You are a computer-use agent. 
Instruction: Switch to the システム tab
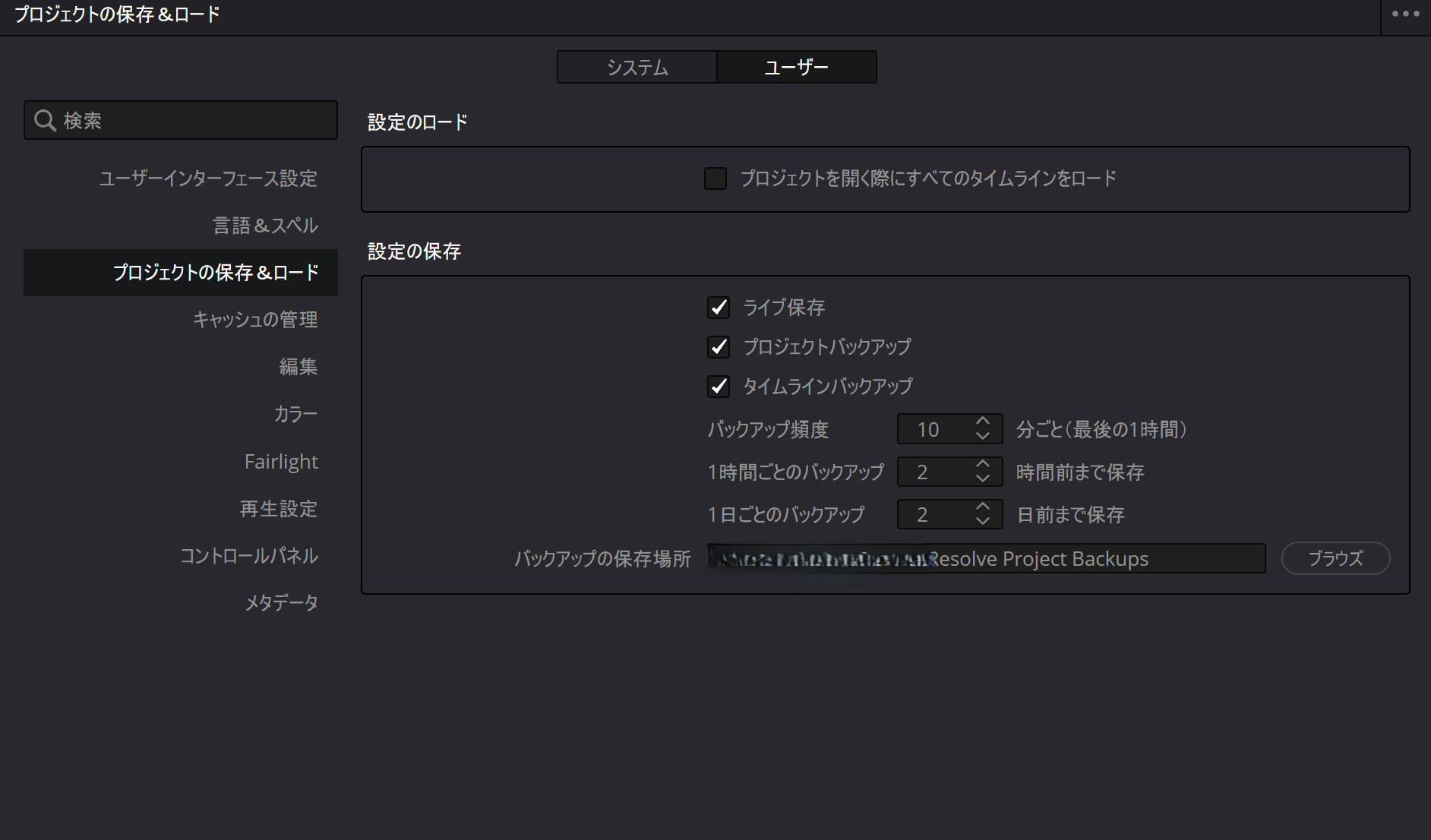[x=637, y=67]
